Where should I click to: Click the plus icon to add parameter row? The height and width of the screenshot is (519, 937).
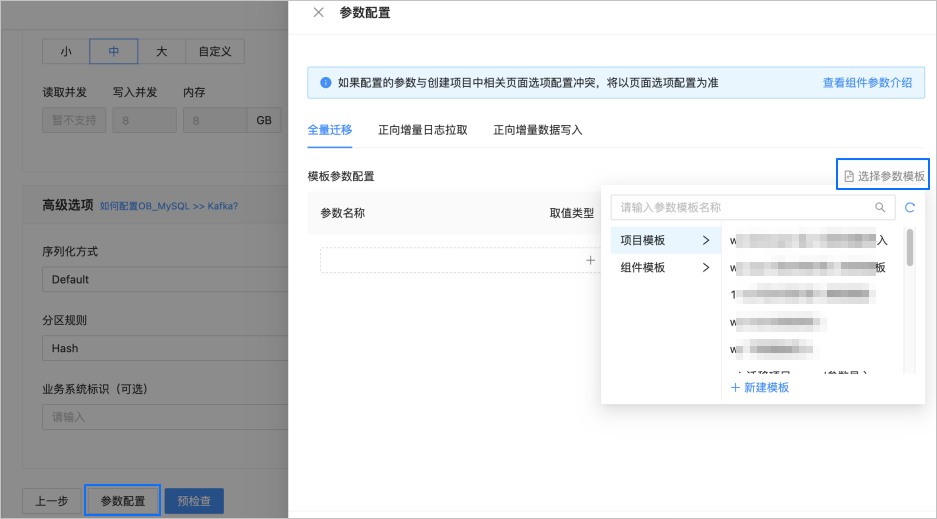[x=590, y=260]
